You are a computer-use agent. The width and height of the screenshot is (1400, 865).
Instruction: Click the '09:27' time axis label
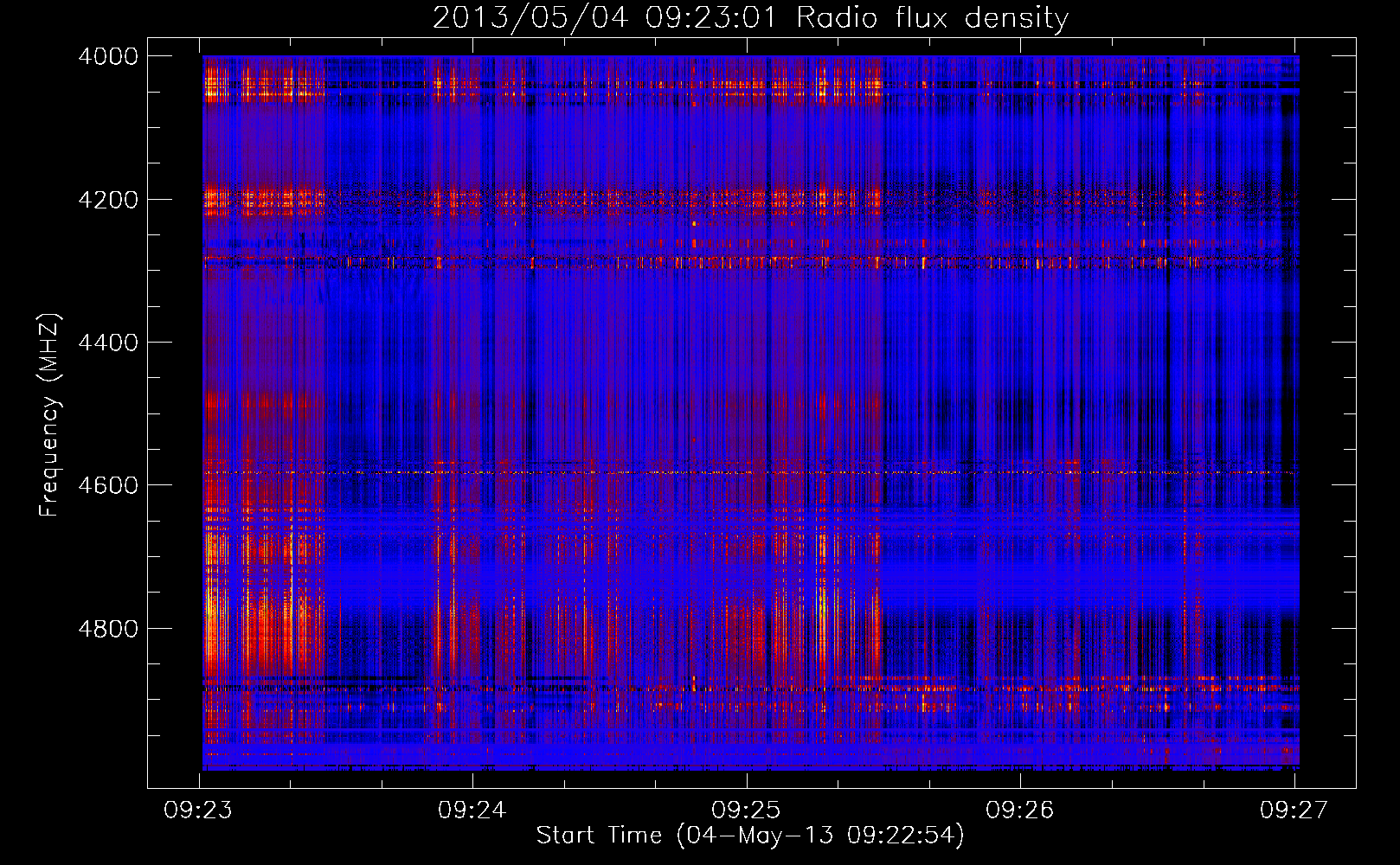pos(1294,811)
